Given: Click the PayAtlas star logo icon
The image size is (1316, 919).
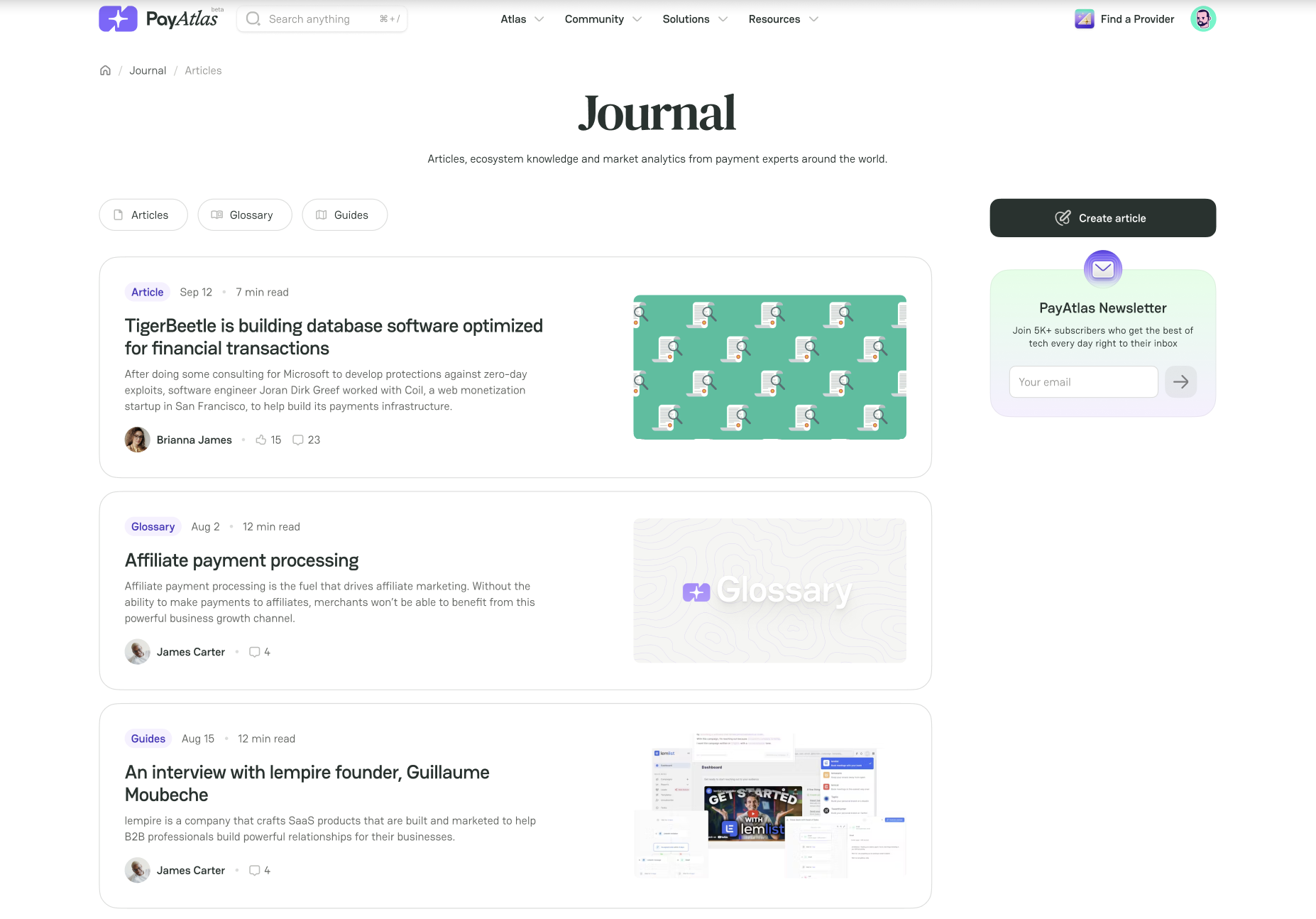Looking at the screenshot, I should point(118,18).
